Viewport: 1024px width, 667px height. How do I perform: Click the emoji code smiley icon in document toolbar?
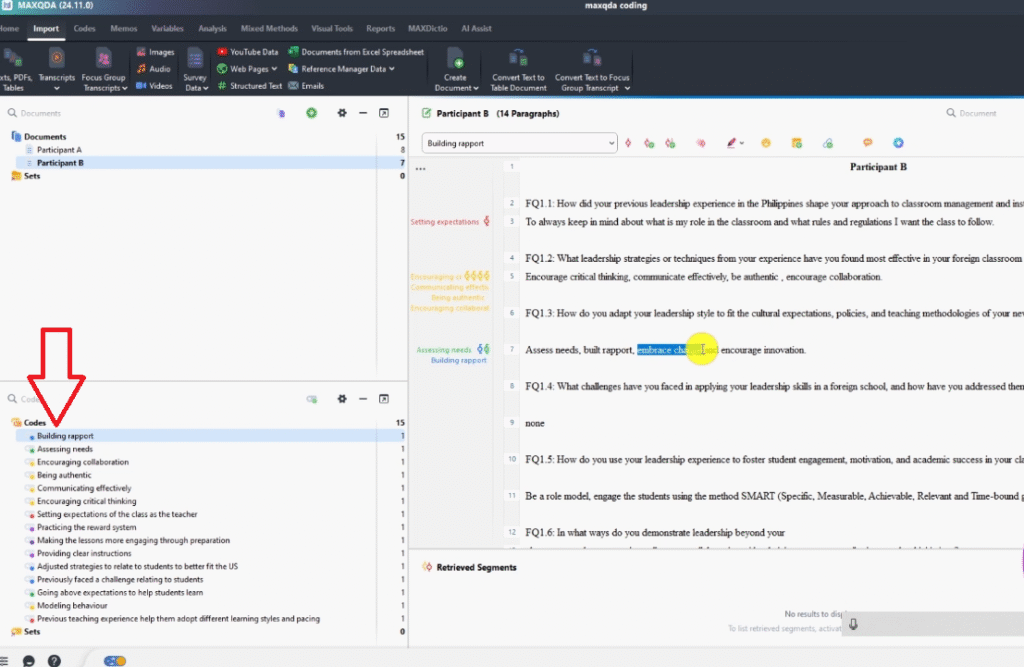(765, 143)
